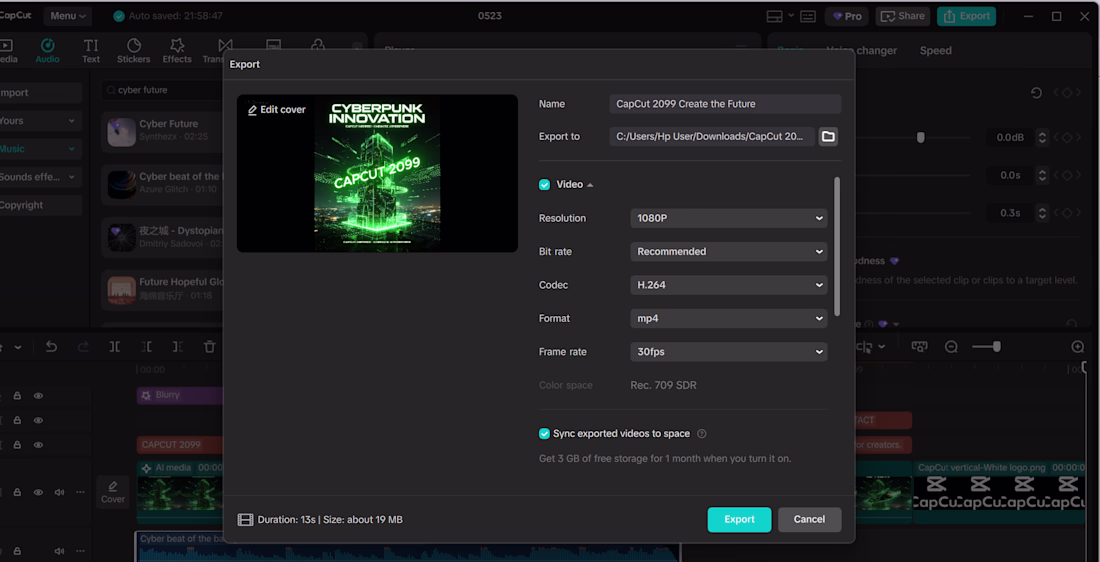Image resolution: width=1100 pixels, height=562 pixels.
Task: Open the Resolution 1080P dropdown
Action: point(729,218)
